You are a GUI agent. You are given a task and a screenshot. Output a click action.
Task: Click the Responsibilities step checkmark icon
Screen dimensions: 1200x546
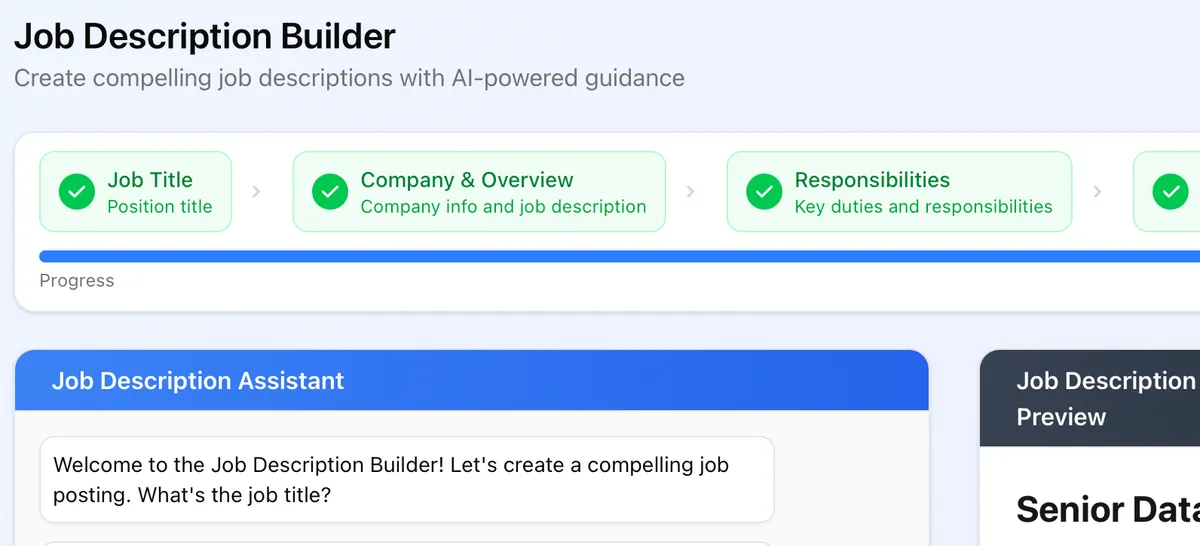764,192
